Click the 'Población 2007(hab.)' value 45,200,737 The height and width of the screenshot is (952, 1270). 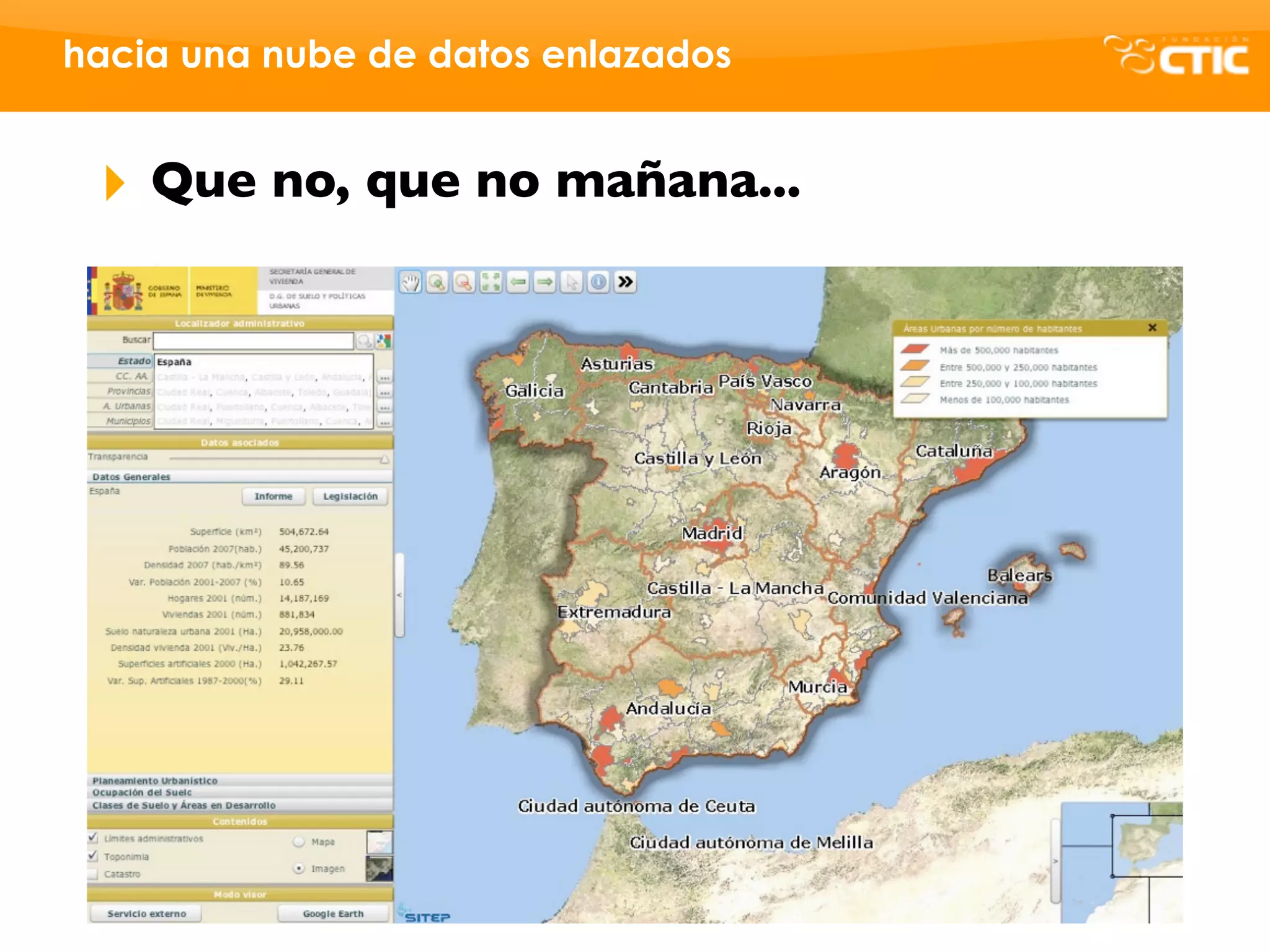pyautogui.click(x=304, y=549)
